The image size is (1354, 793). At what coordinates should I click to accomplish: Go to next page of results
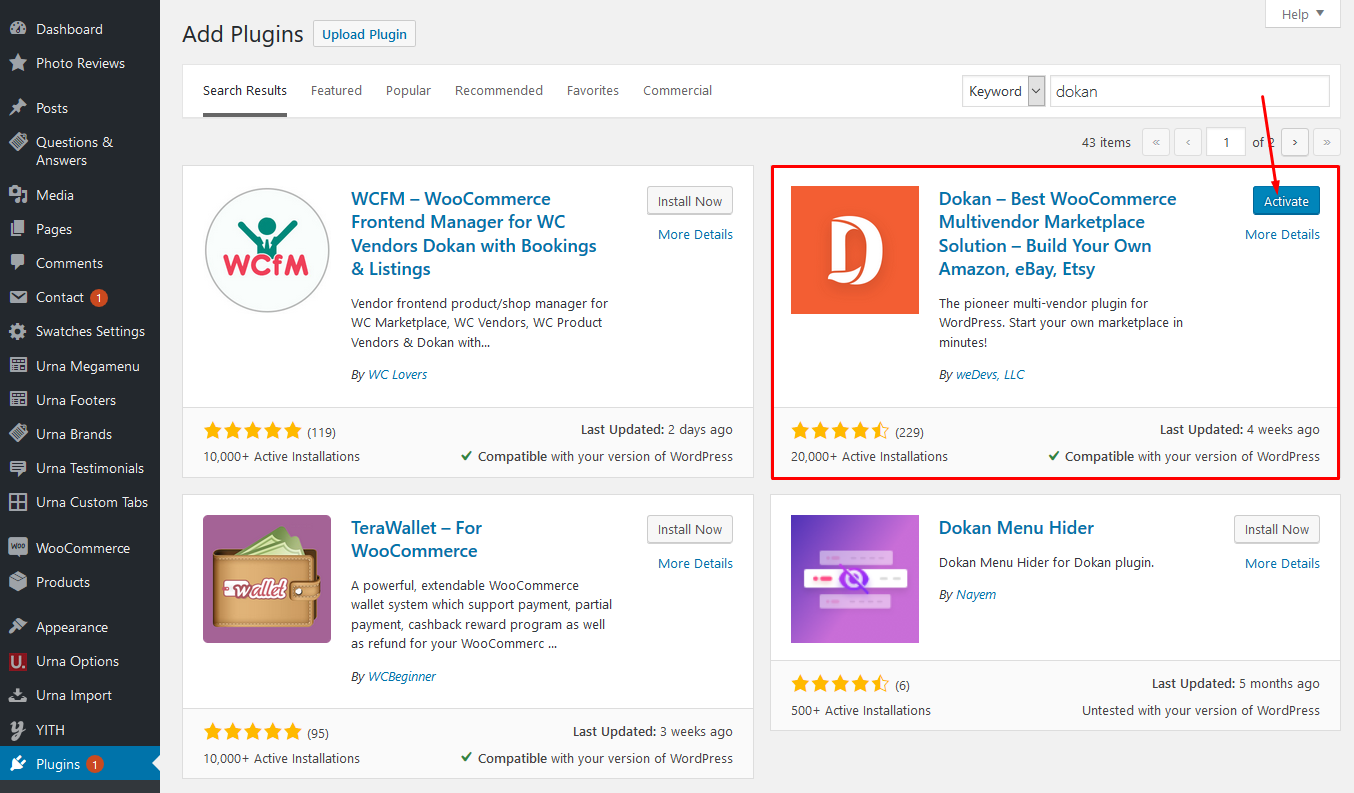coord(1295,142)
